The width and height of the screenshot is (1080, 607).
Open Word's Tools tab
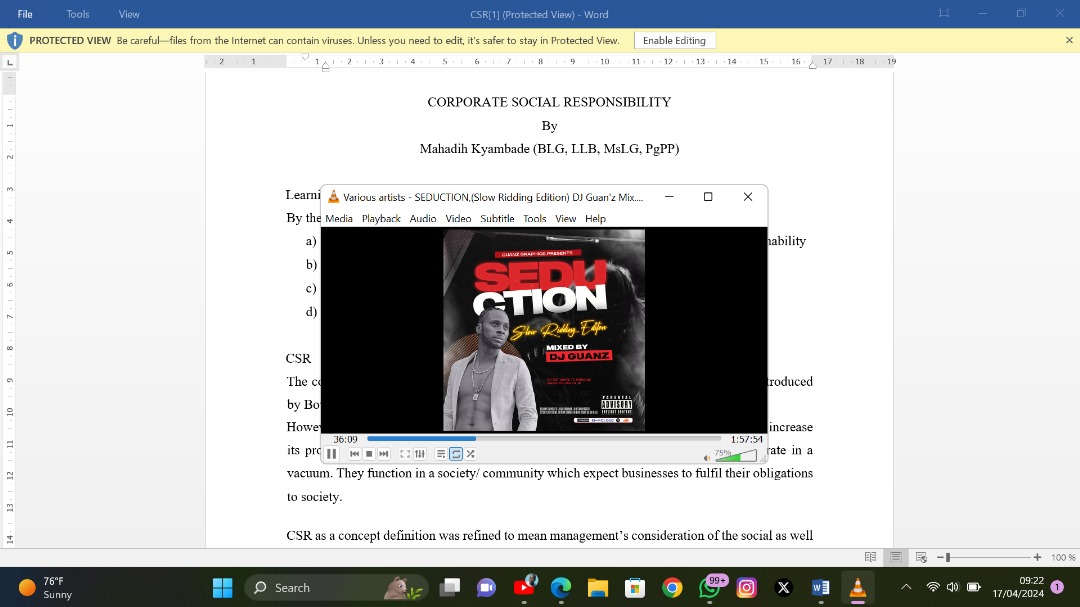coord(78,14)
